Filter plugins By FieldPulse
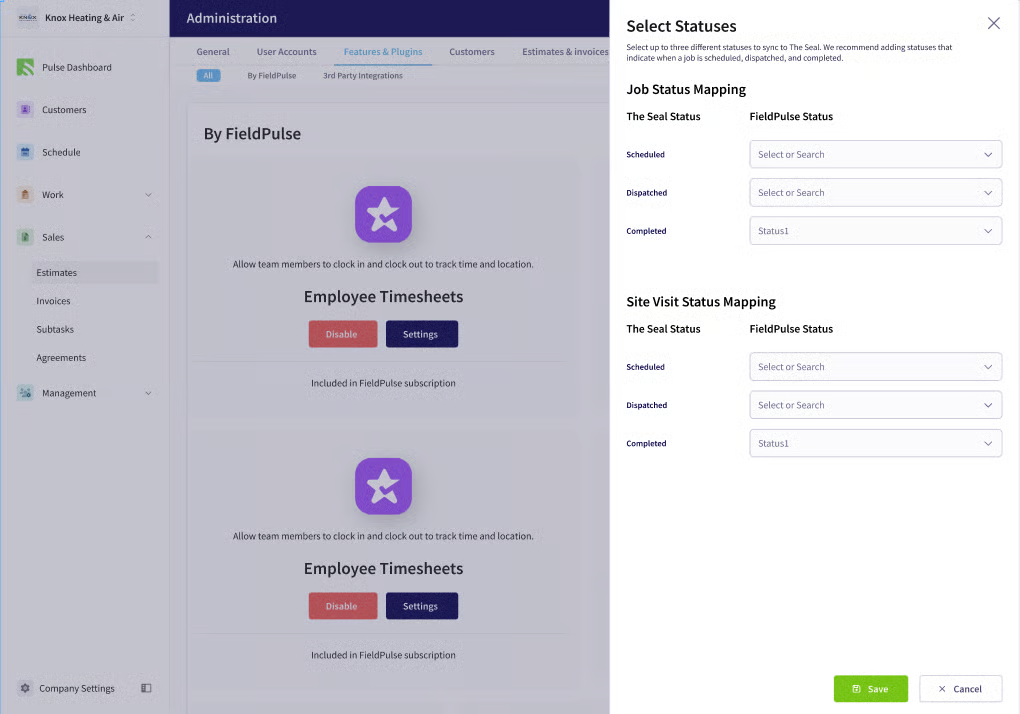 (271, 75)
